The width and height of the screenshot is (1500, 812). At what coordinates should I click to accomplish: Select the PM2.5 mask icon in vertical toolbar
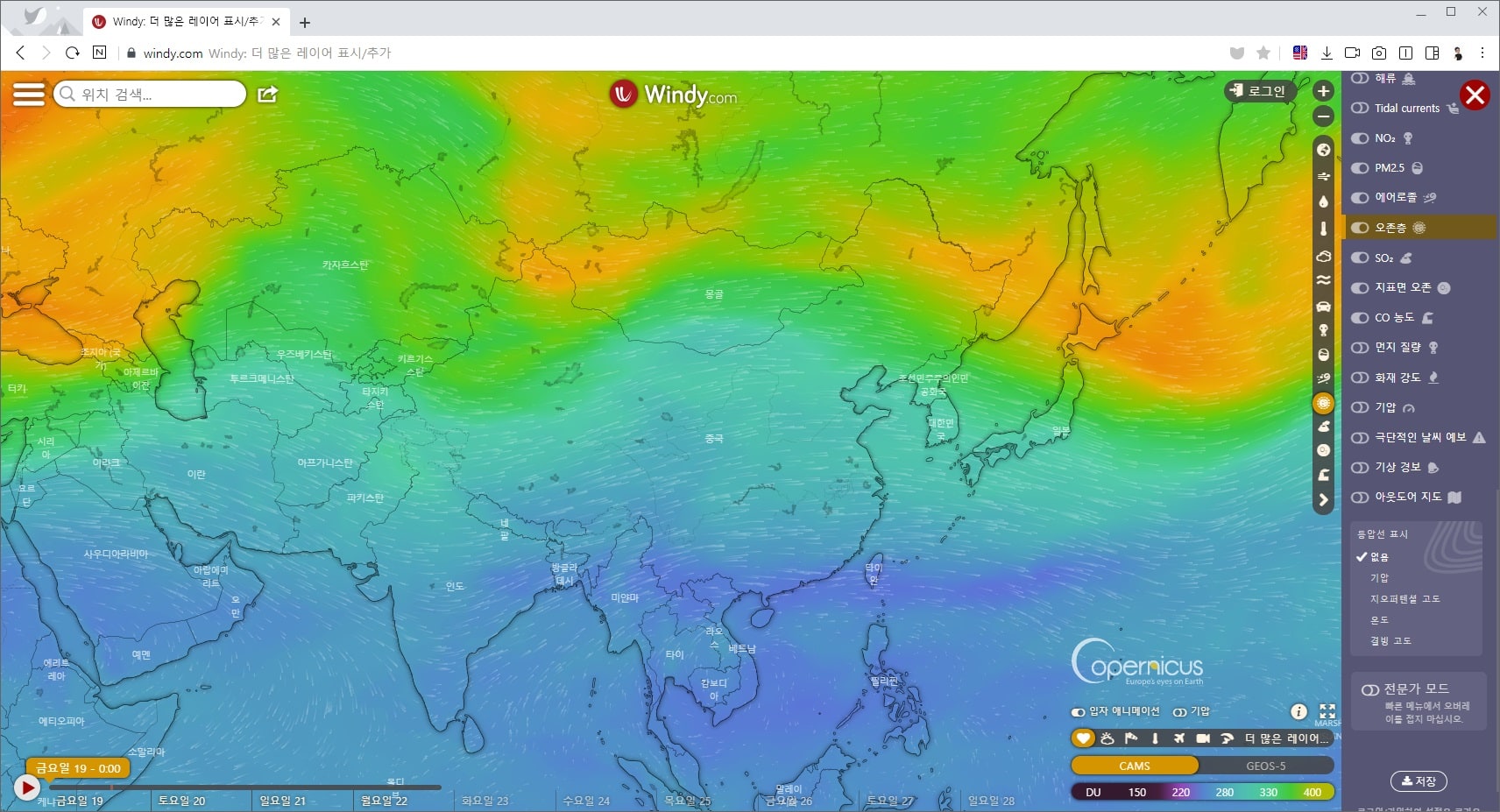[x=1323, y=355]
